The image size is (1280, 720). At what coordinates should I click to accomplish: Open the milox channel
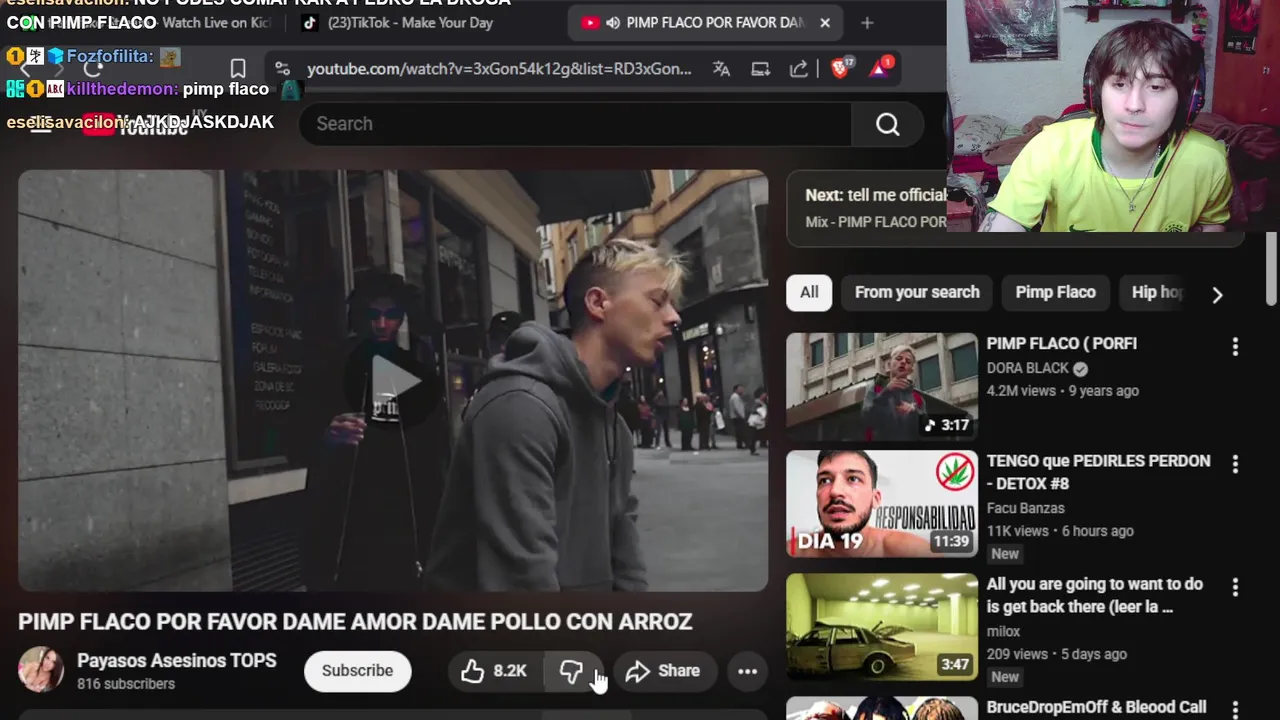point(1003,631)
